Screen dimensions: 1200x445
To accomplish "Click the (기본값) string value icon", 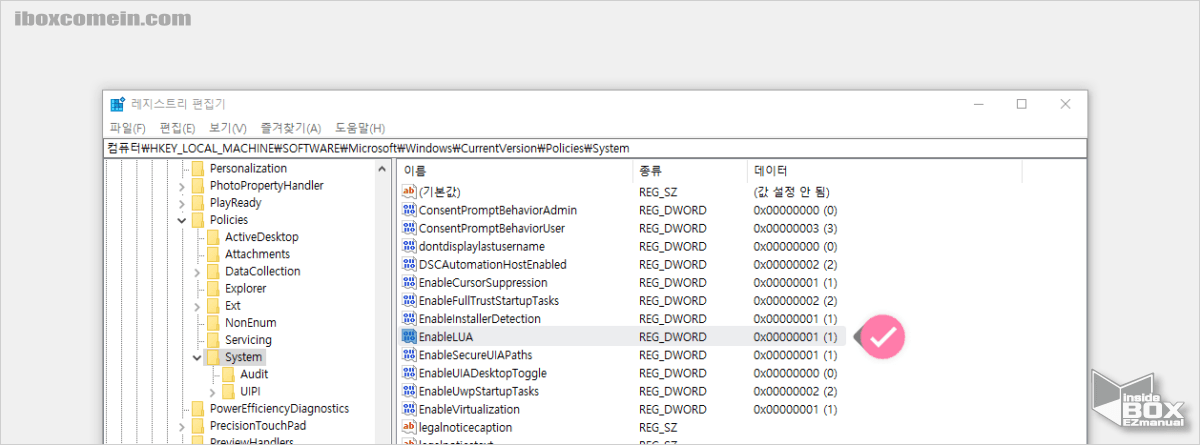I will [x=408, y=191].
